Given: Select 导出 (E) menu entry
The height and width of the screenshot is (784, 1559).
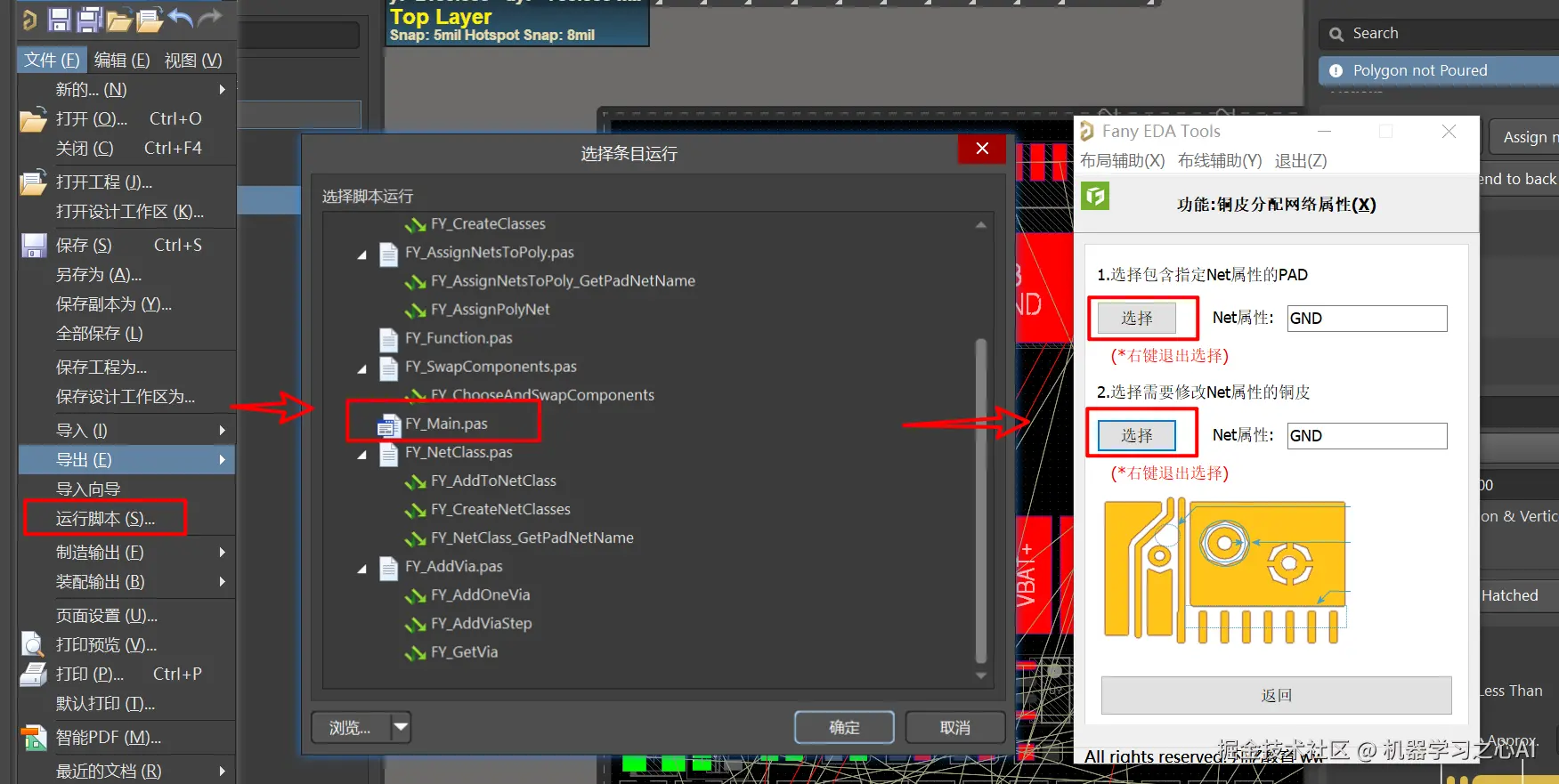Looking at the screenshot, I should pos(126,460).
